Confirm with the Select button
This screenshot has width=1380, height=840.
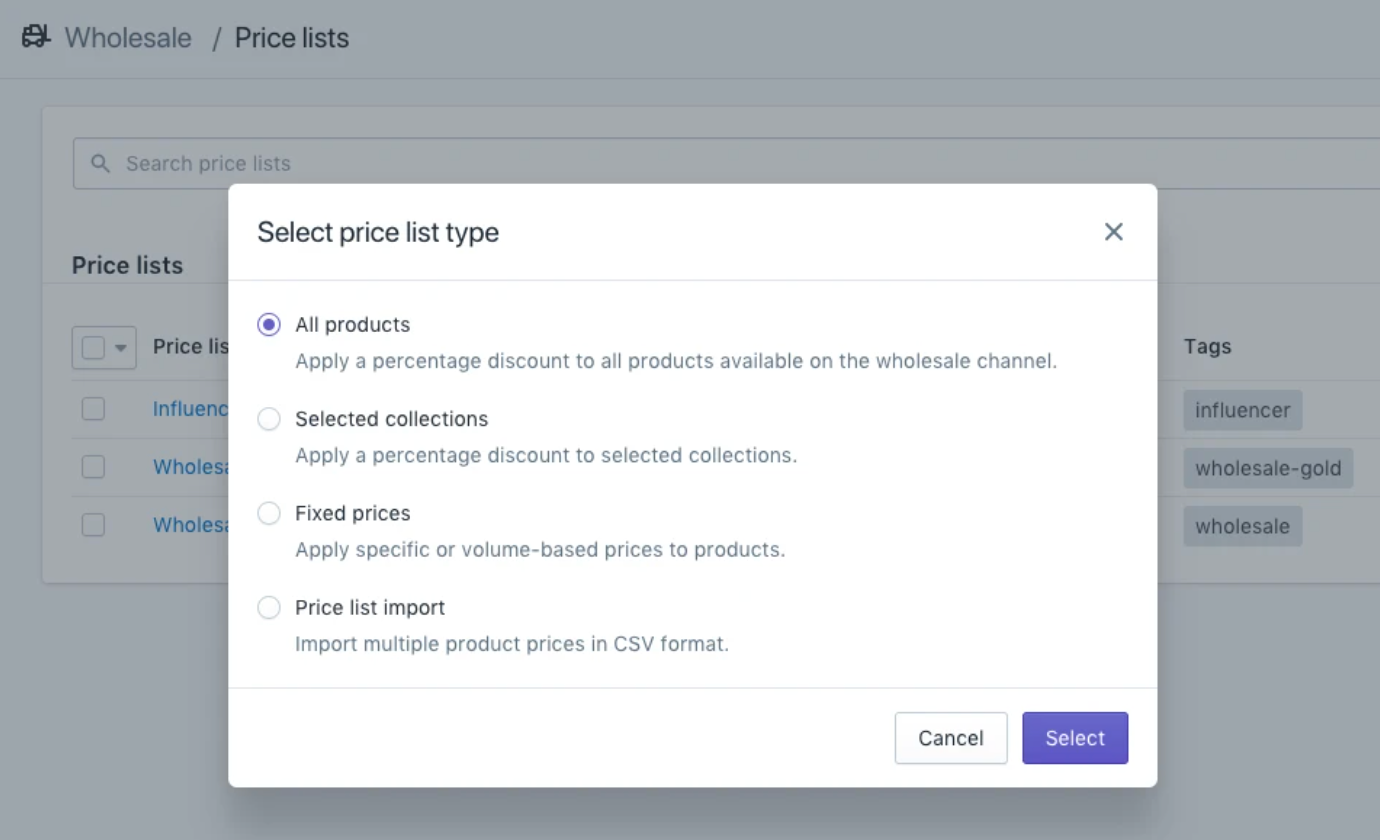(1074, 738)
